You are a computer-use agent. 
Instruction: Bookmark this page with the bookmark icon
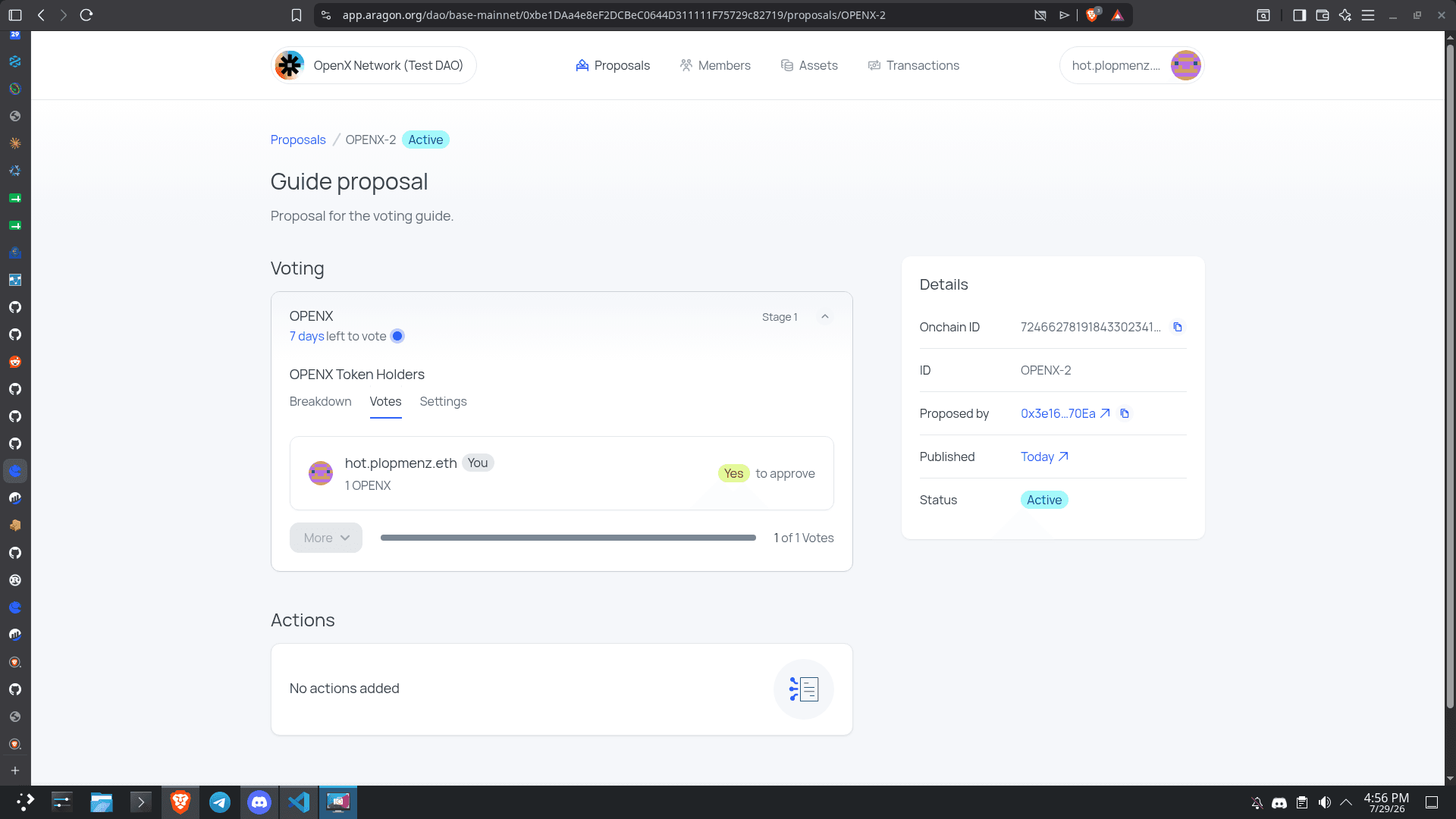click(297, 15)
